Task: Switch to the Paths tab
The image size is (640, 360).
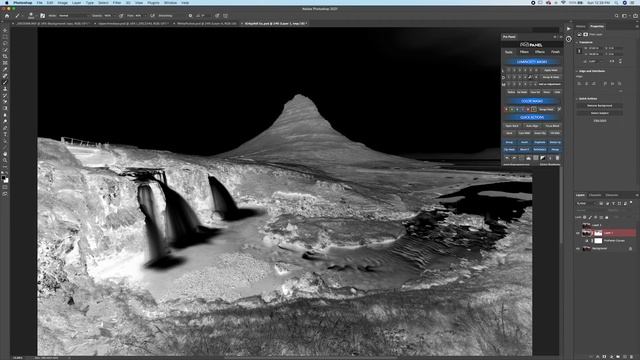Action: [612, 195]
